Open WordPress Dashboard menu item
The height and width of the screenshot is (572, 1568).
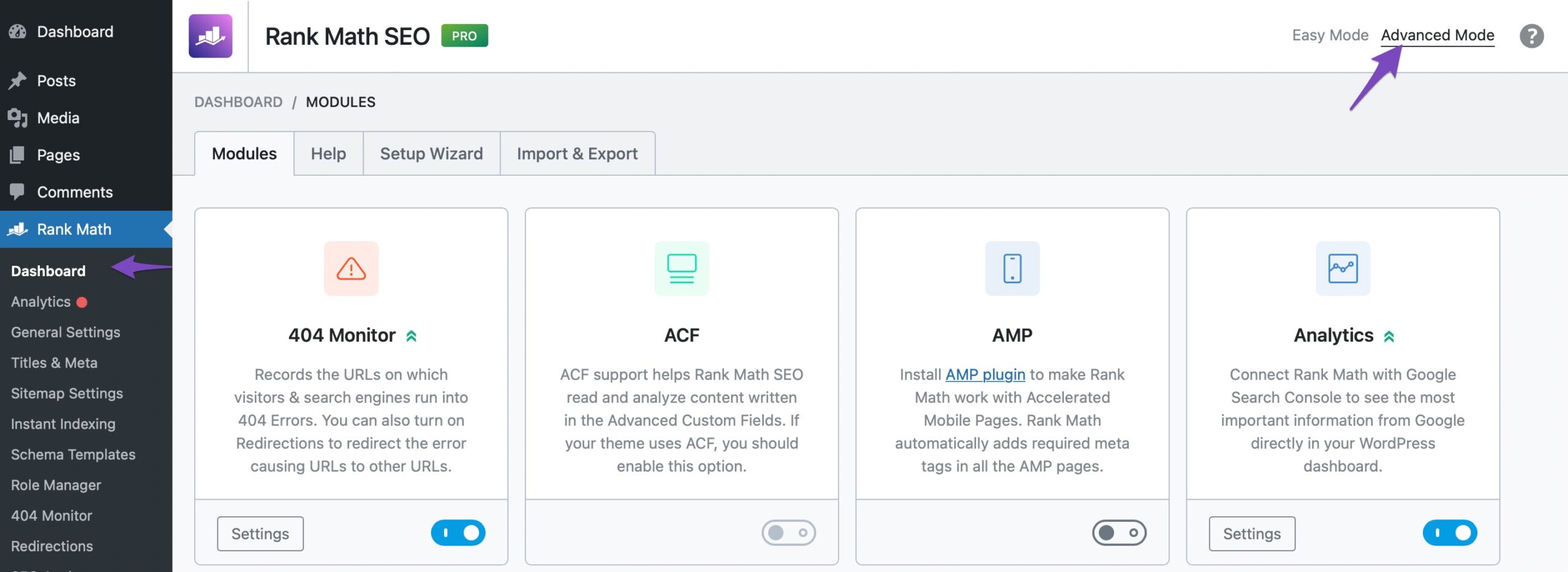(86, 31)
